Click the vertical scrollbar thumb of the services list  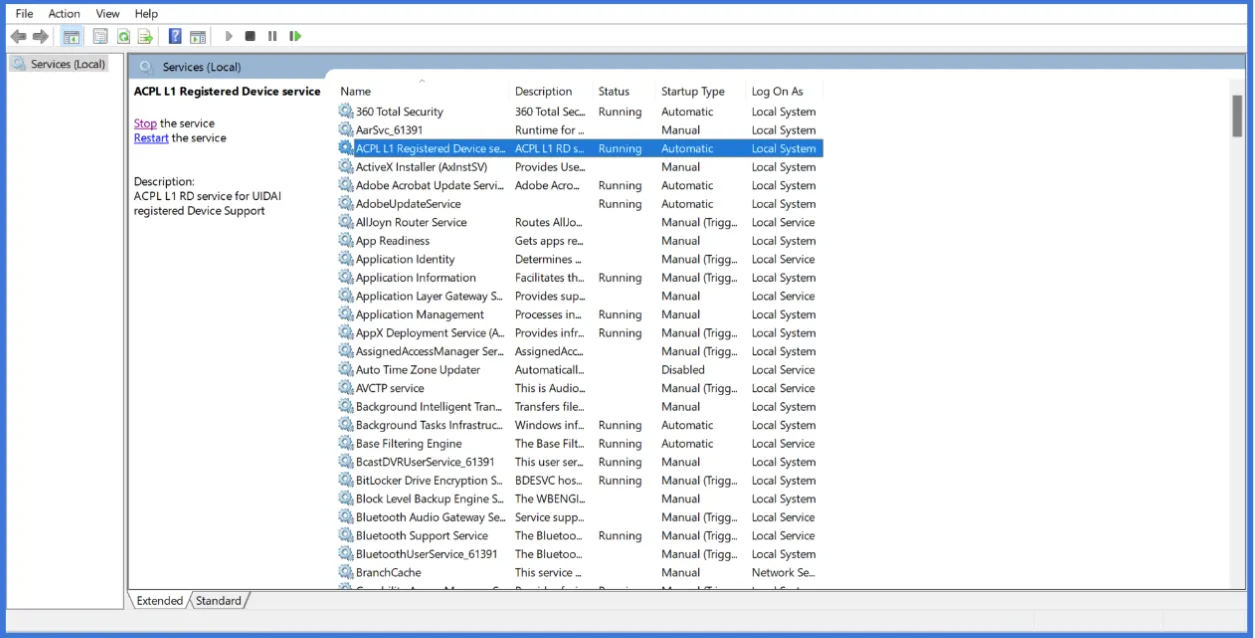point(1237,116)
